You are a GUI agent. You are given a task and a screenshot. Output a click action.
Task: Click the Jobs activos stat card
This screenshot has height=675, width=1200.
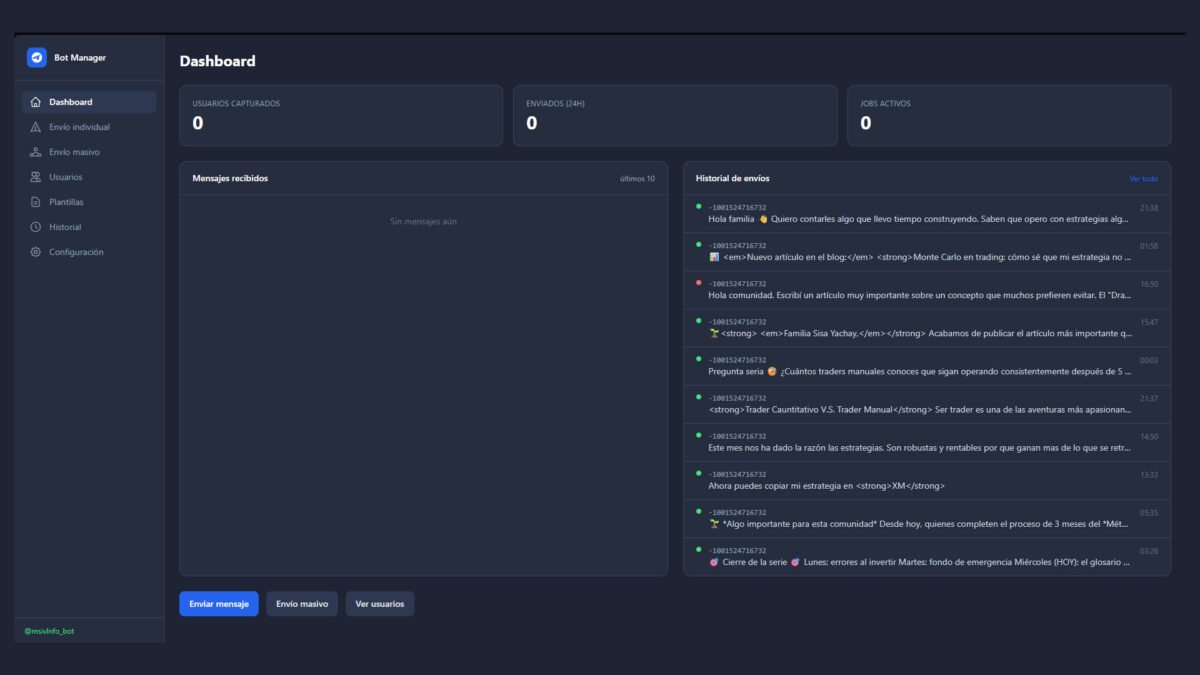pyautogui.click(x=1009, y=116)
